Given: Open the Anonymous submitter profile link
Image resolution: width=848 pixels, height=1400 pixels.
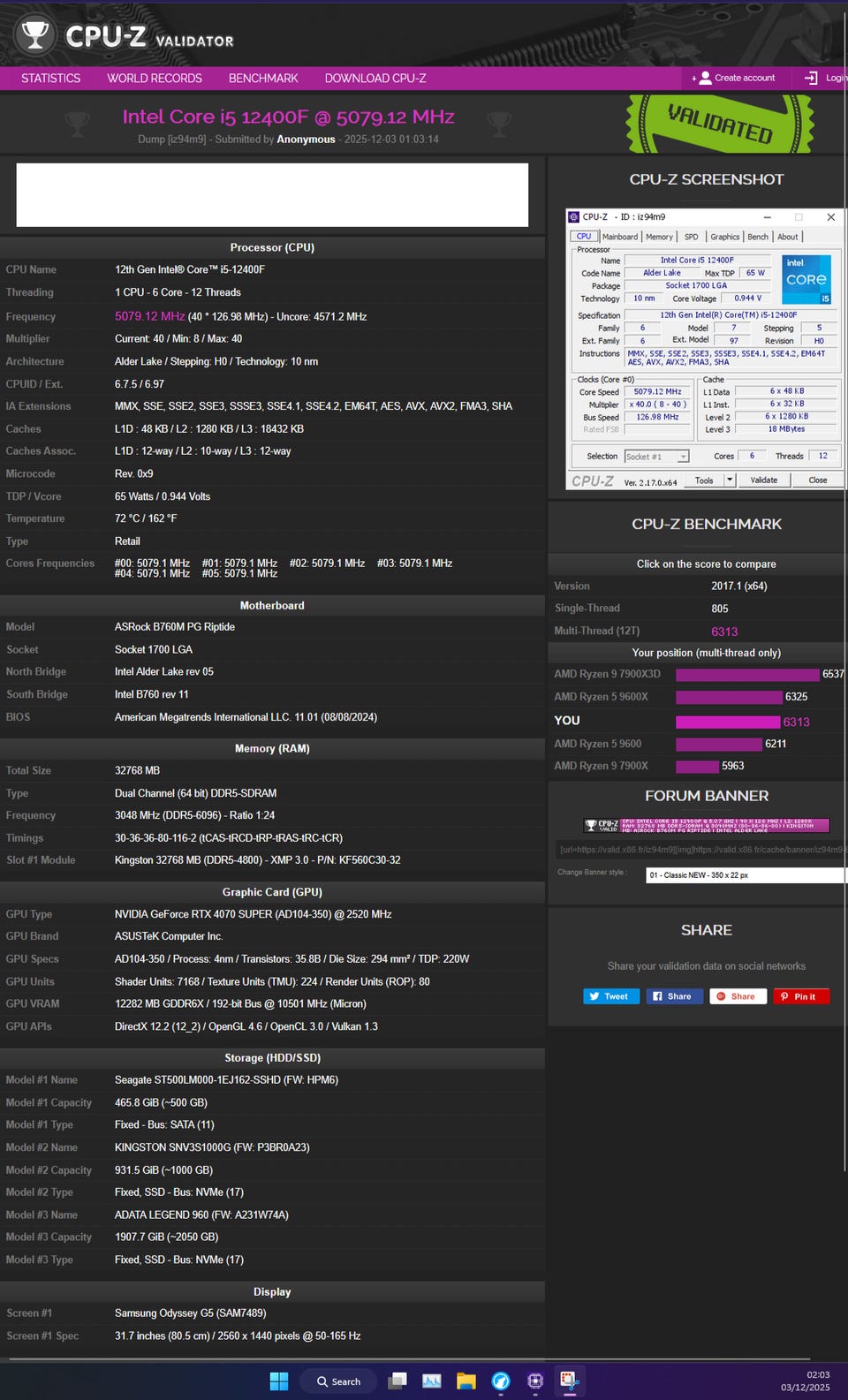Looking at the screenshot, I should coord(306,140).
